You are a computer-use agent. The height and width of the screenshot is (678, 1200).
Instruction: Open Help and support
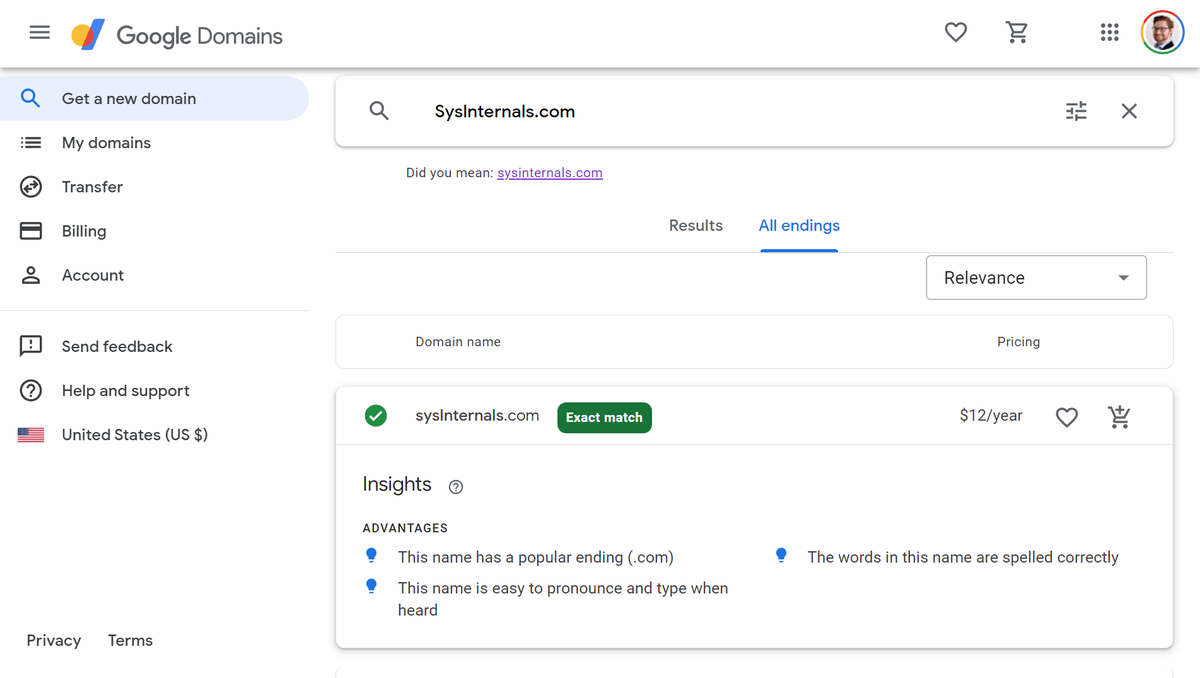154,390
